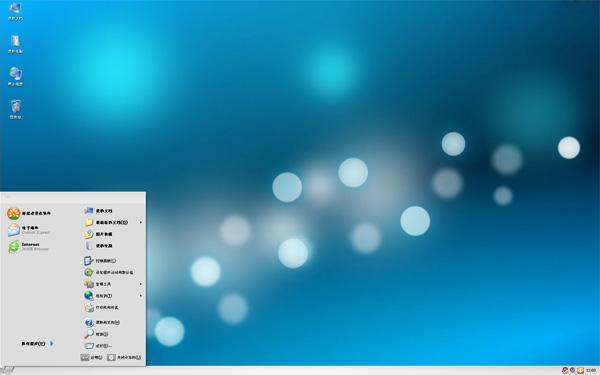Open Help and Support question-mark icon

pos(89,322)
